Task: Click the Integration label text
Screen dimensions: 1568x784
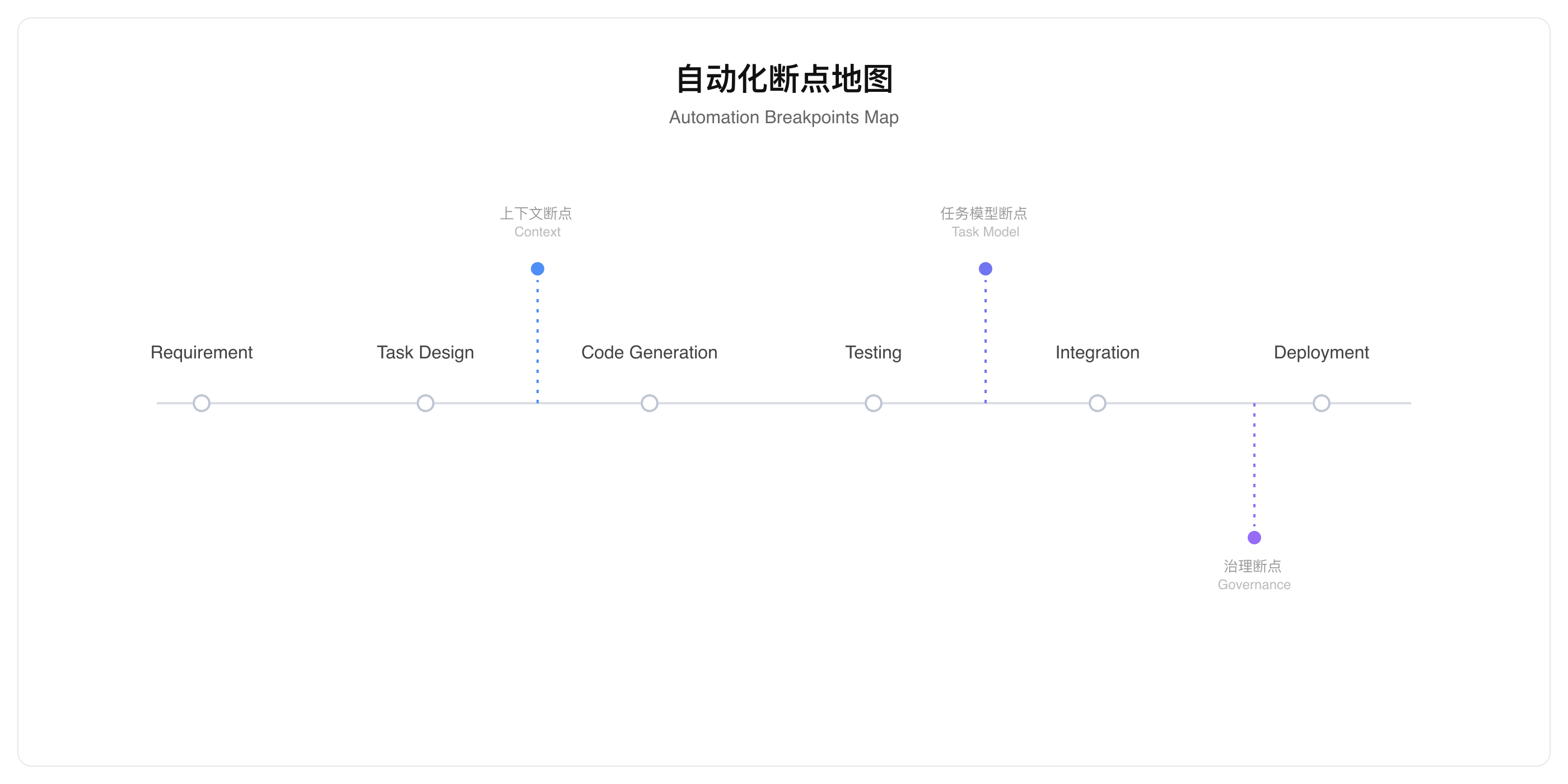Action: [x=1098, y=352]
